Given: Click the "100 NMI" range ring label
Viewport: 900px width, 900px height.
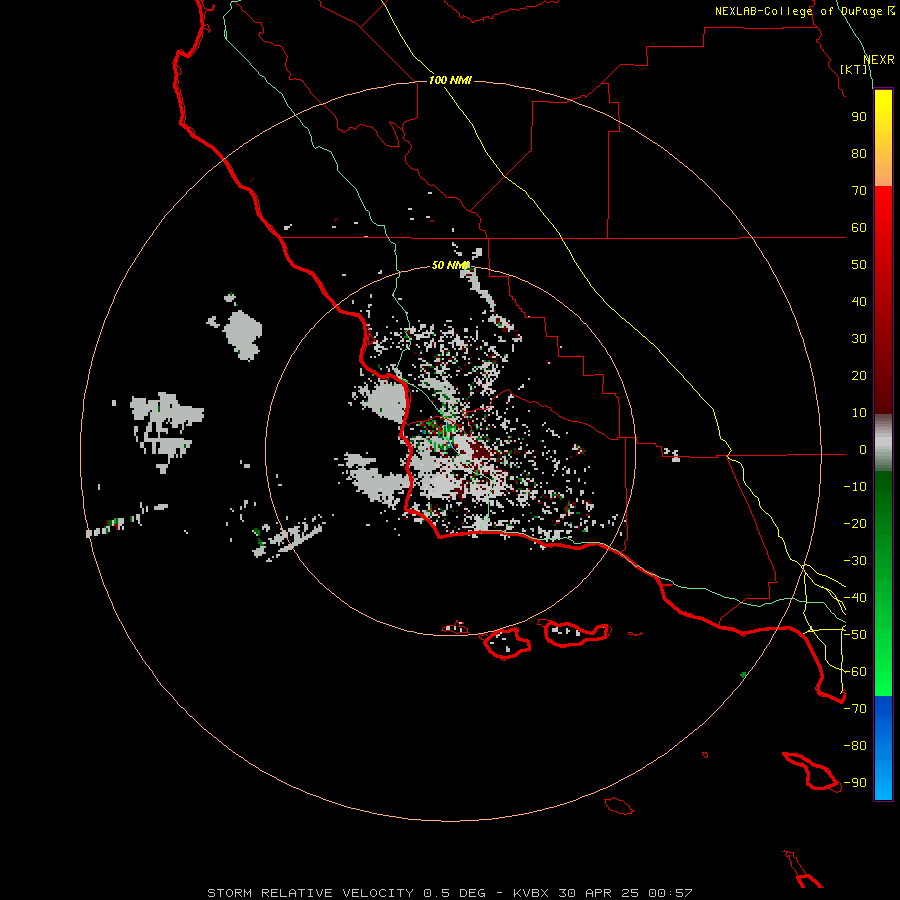Looking at the screenshot, I should (x=450, y=80).
